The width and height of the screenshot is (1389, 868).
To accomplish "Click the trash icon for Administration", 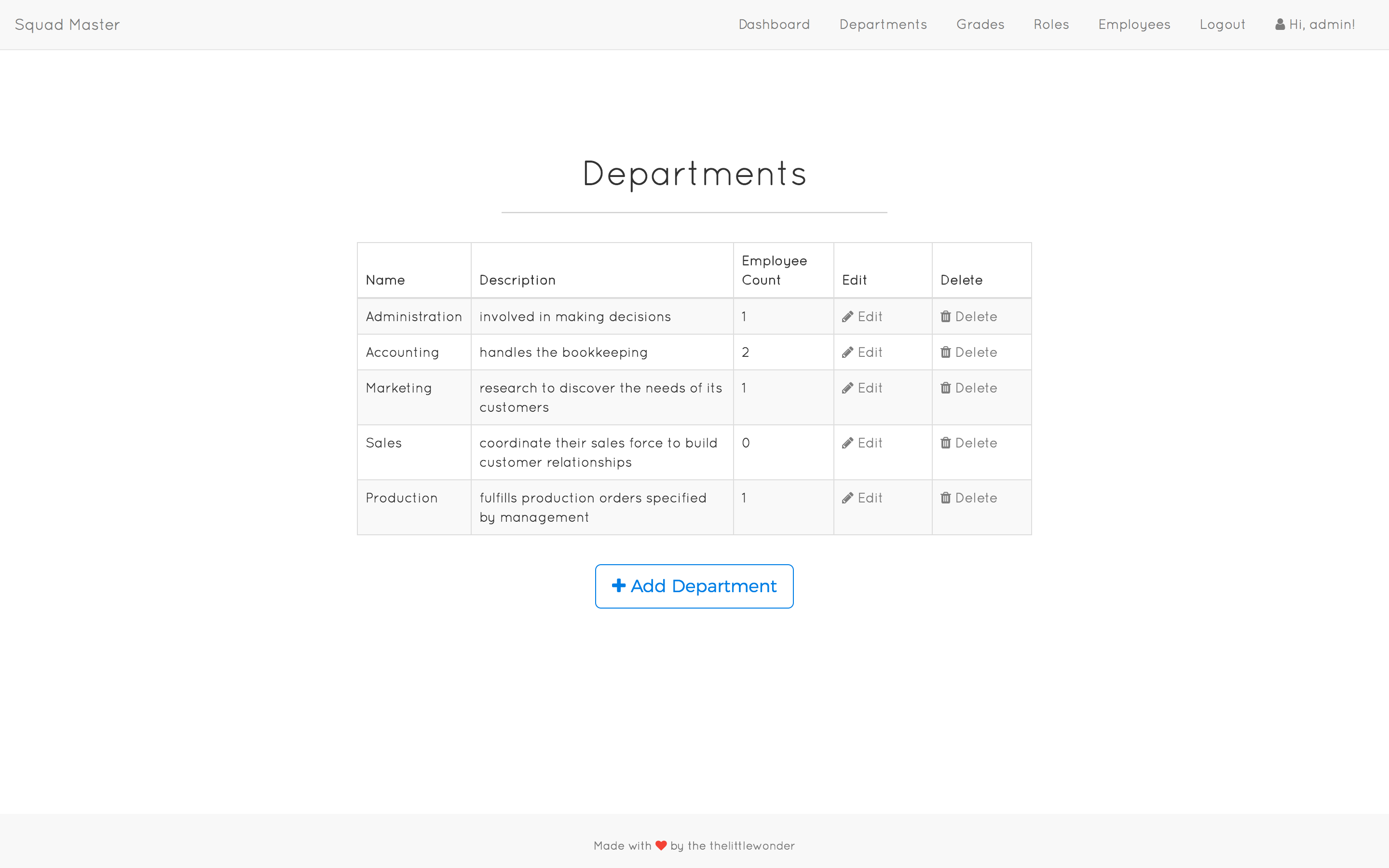I will [x=945, y=317].
